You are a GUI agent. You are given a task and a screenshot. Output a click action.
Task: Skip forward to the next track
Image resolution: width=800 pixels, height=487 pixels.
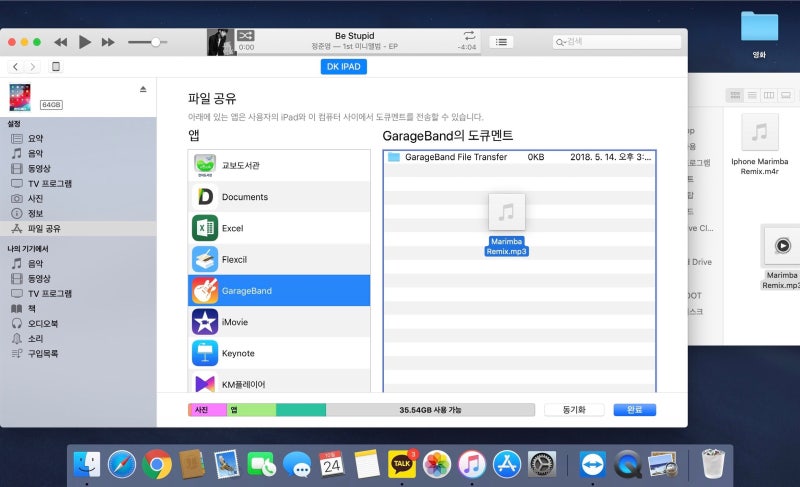coord(108,42)
